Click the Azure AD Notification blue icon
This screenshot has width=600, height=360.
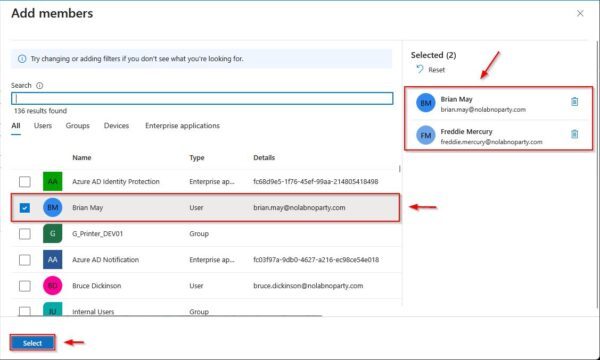52,259
